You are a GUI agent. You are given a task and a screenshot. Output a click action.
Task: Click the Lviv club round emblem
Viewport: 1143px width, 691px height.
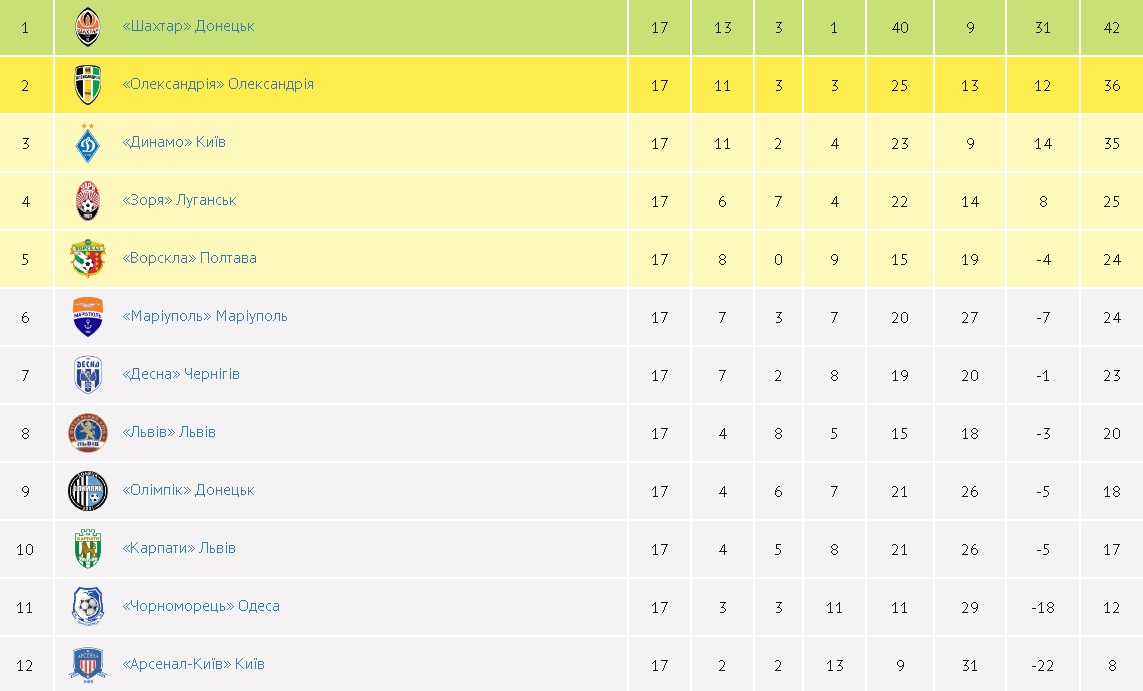tap(88, 433)
